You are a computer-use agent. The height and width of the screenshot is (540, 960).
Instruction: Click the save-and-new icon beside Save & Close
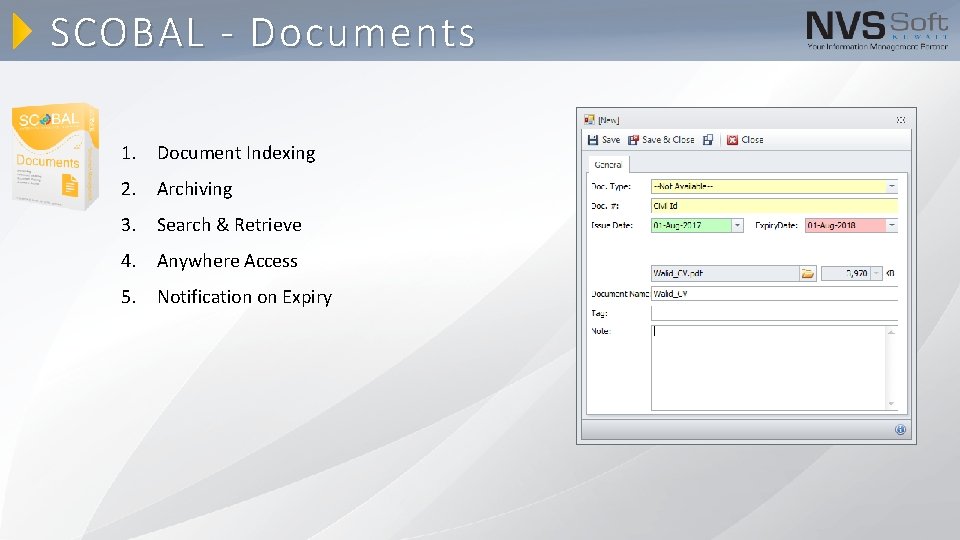[x=708, y=140]
